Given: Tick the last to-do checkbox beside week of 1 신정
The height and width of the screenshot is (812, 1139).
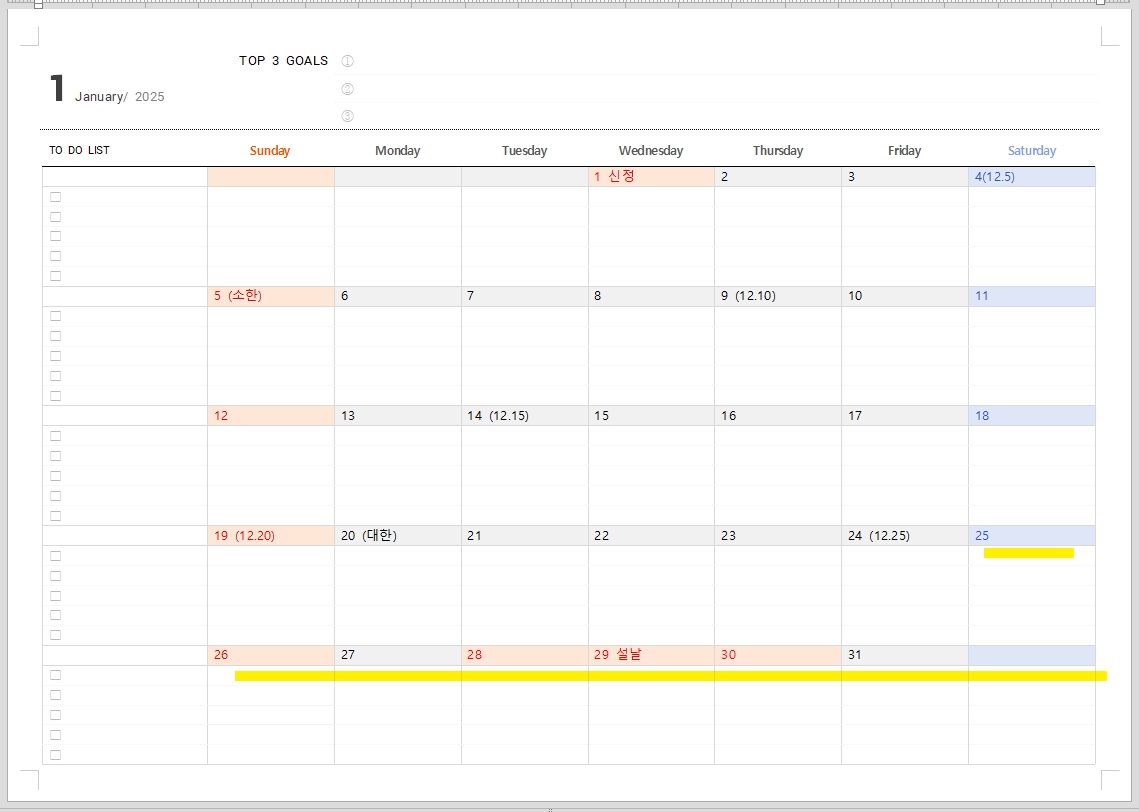Looking at the screenshot, I should tap(55, 276).
